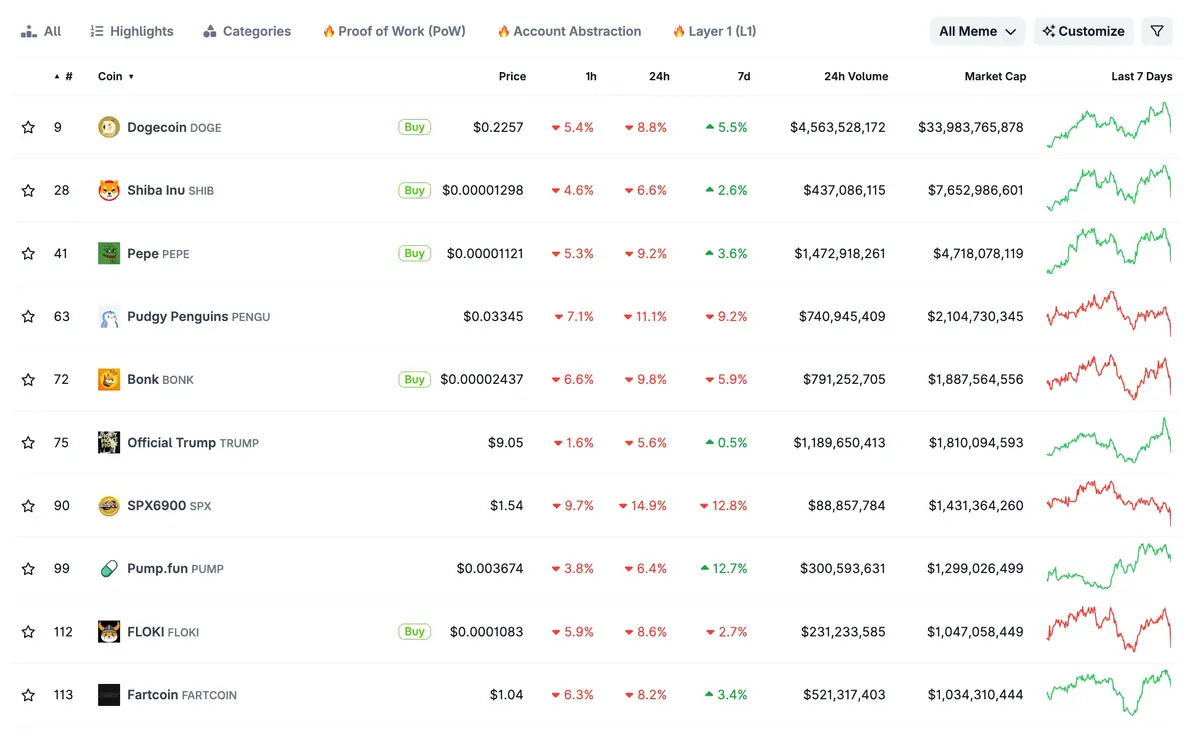The height and width of the screenshot is (732, 1199).
Task: Open the Coin column sort dropdown
Action: [116, 76]
